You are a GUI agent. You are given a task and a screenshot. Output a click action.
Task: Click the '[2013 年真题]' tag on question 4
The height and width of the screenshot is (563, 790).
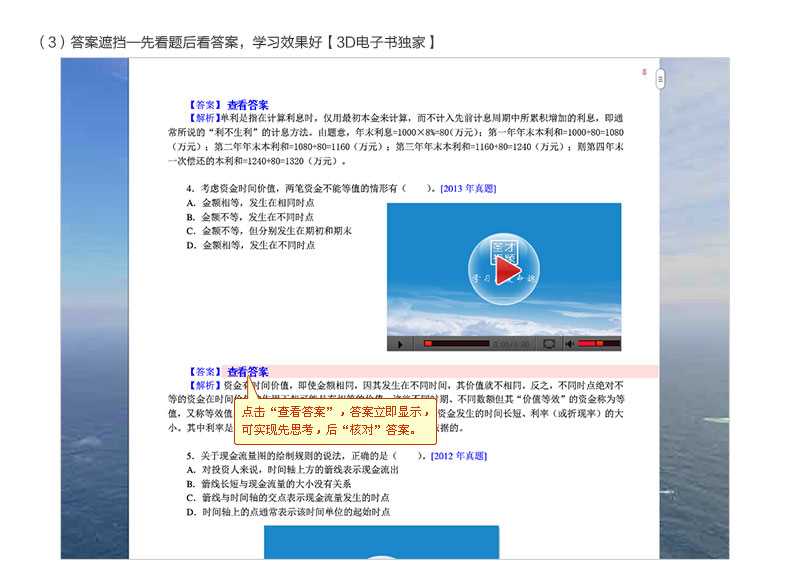[x=467, y=188]
